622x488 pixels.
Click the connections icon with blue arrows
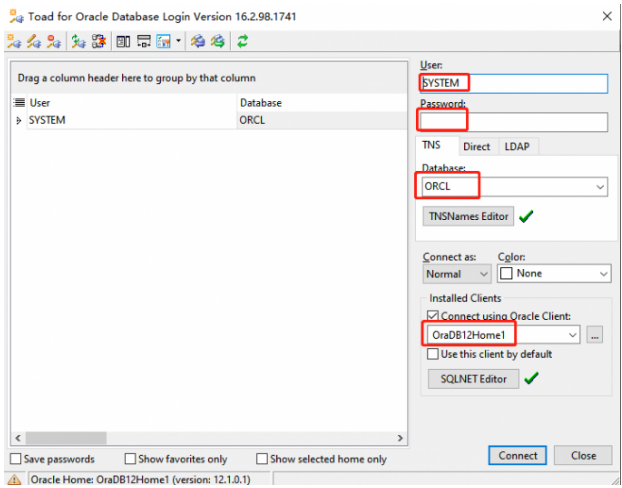(x=198, y=41)
